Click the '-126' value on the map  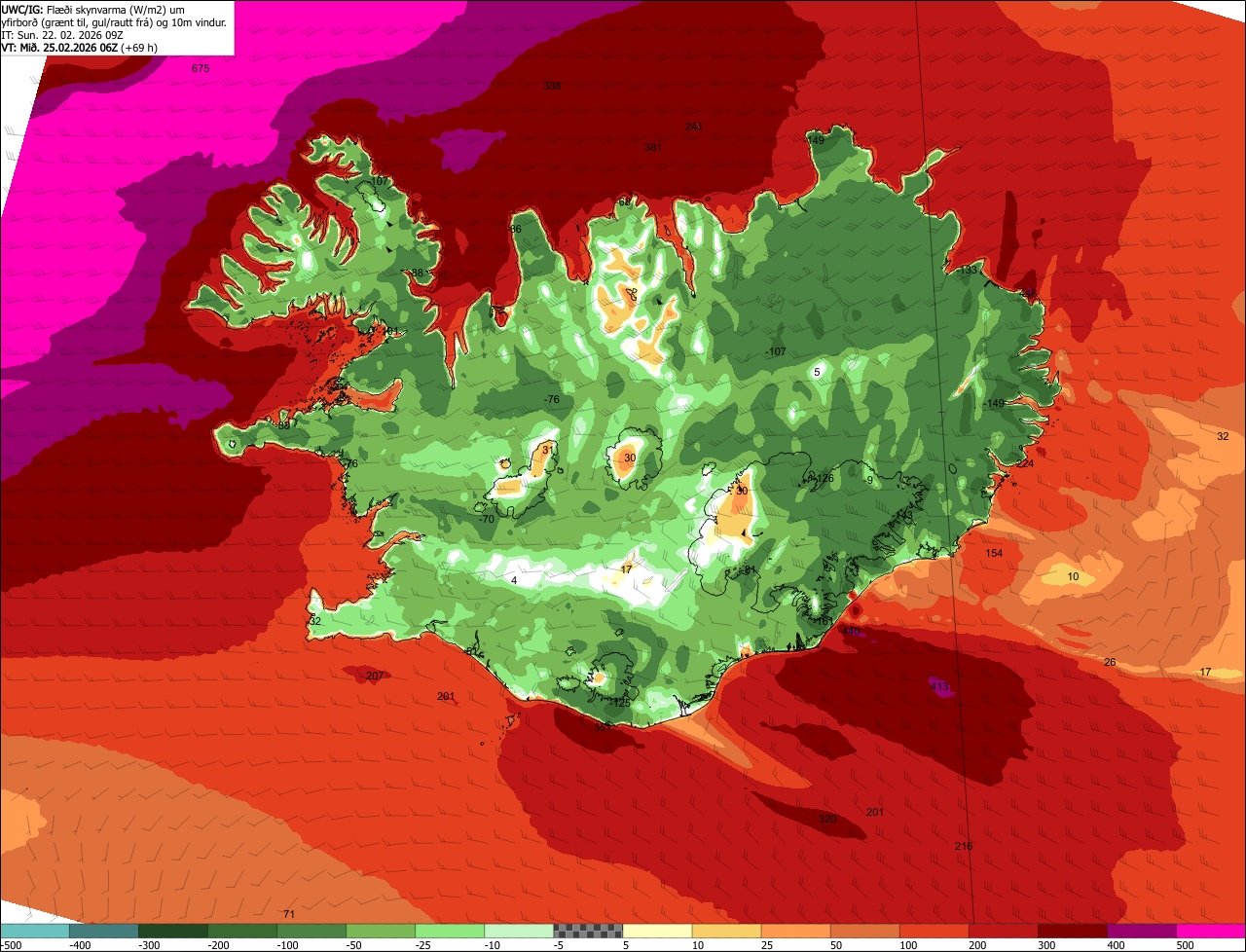824,478
